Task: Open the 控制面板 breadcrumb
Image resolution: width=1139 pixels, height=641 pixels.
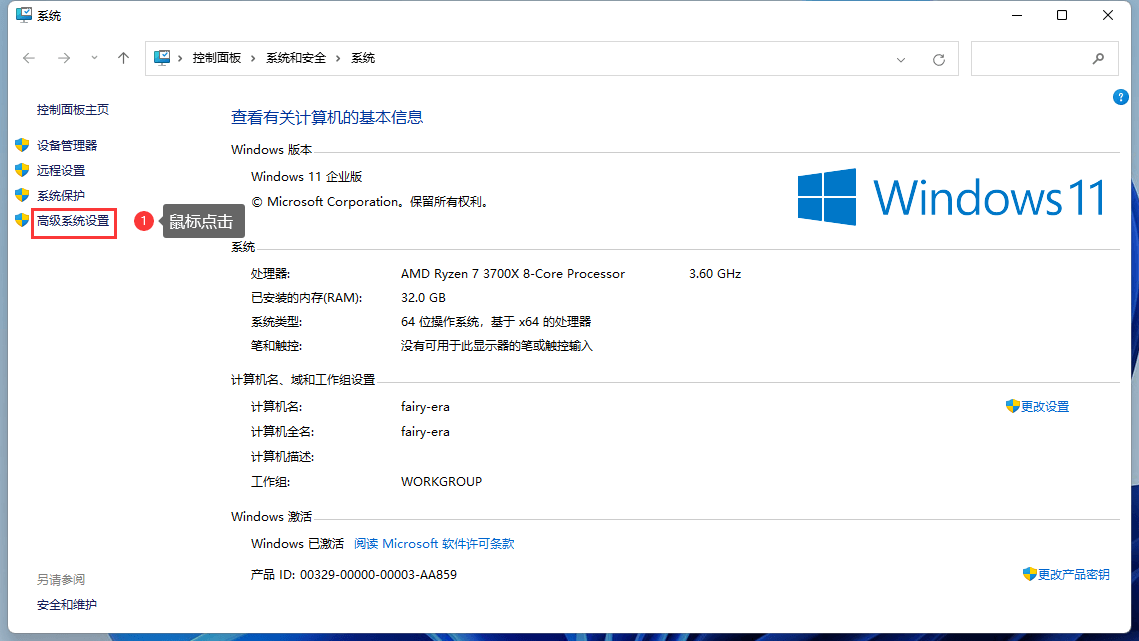Action: pyautogui.click(x=216, y=58)
